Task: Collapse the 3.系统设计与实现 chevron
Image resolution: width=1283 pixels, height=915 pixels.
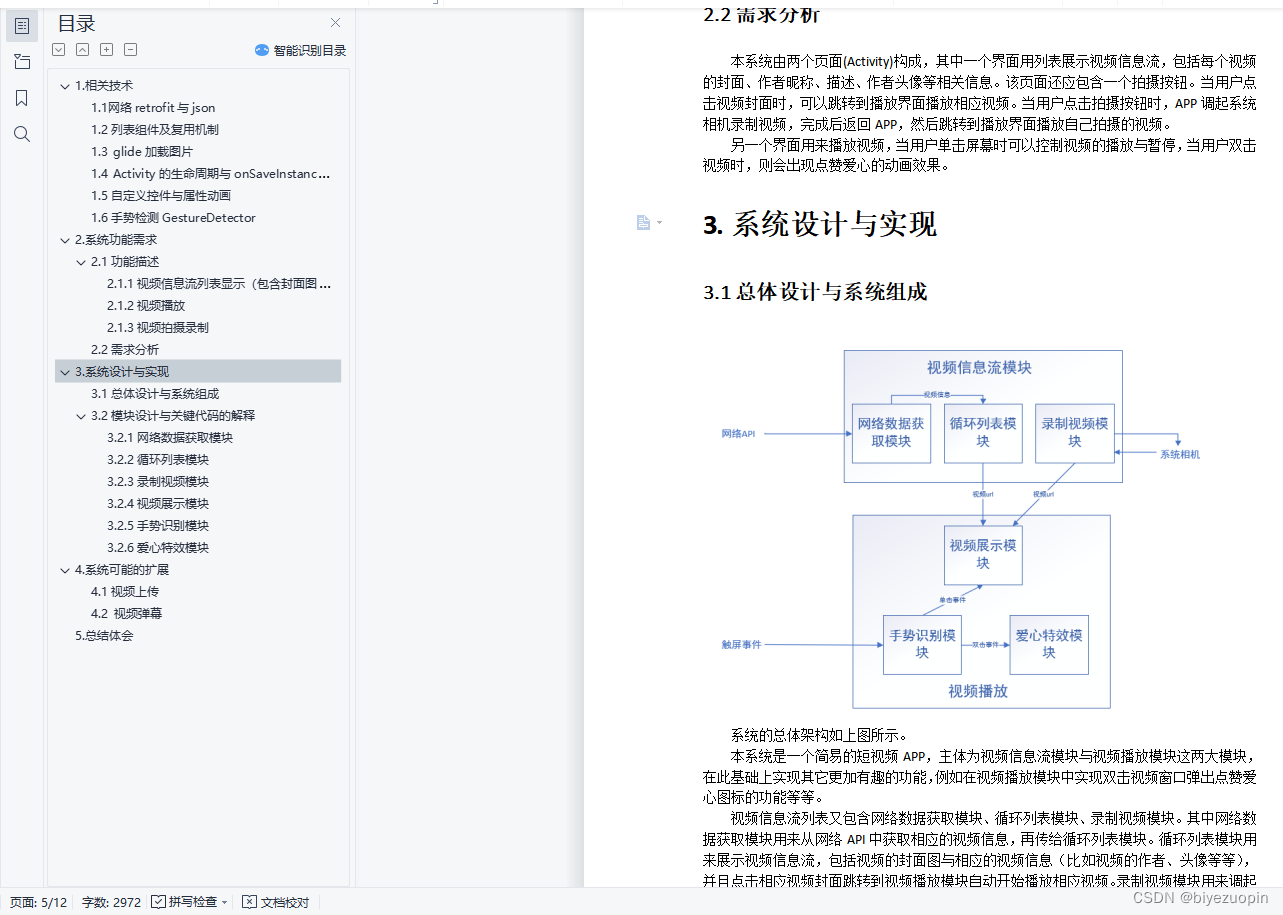Action: (x=65, y=372)
